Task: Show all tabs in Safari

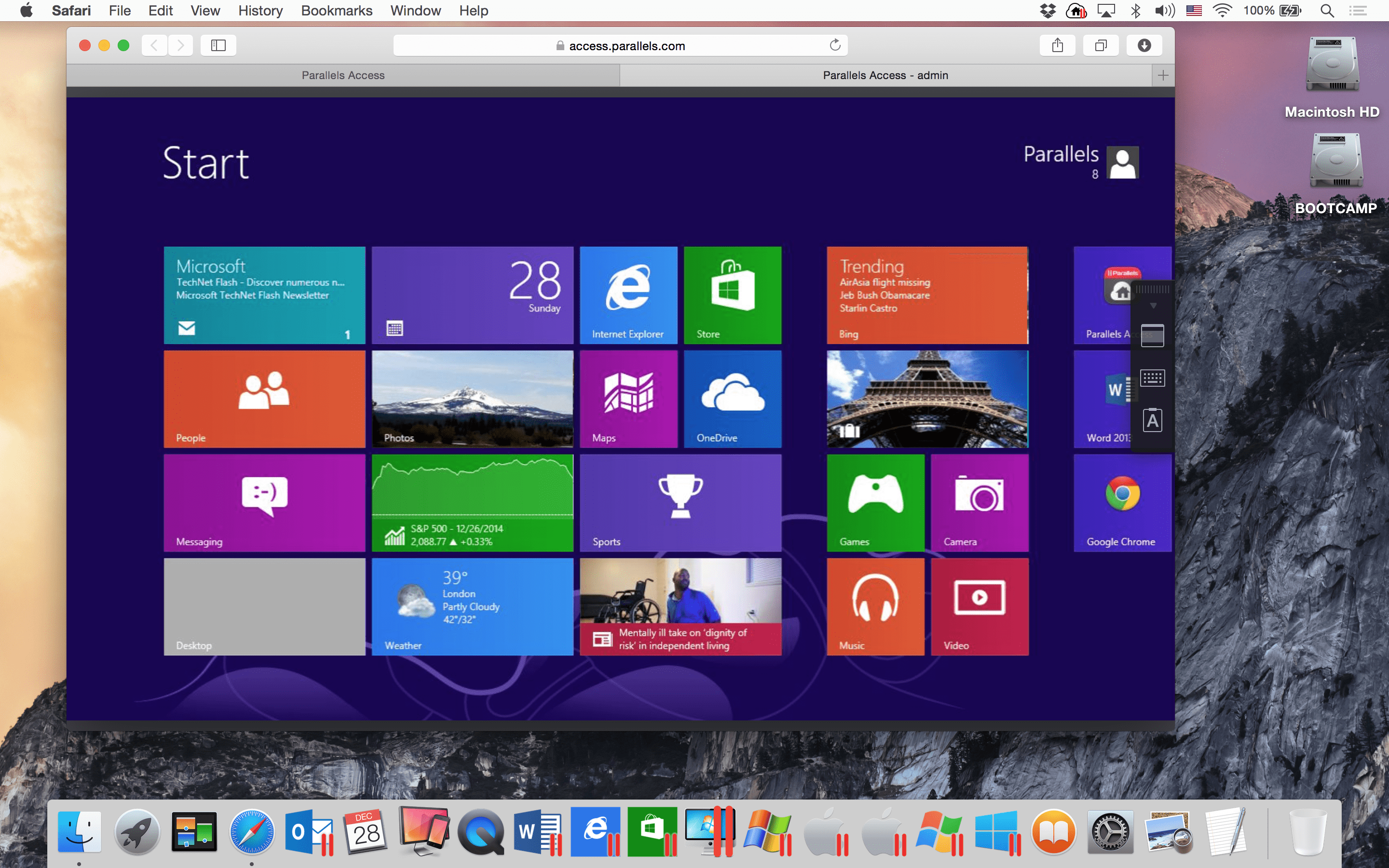Action: click(x=1100, y=45)
